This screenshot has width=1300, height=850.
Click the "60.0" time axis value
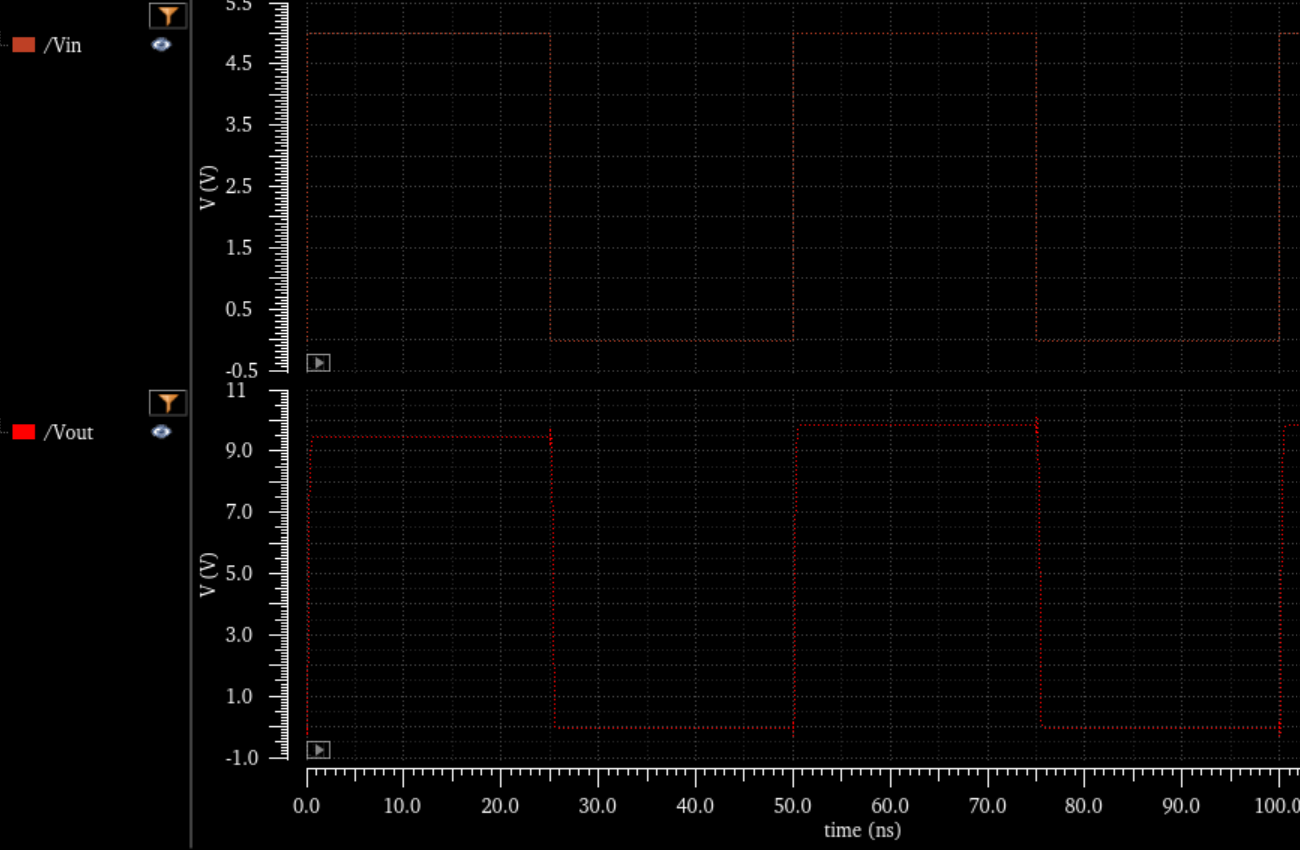889,806
